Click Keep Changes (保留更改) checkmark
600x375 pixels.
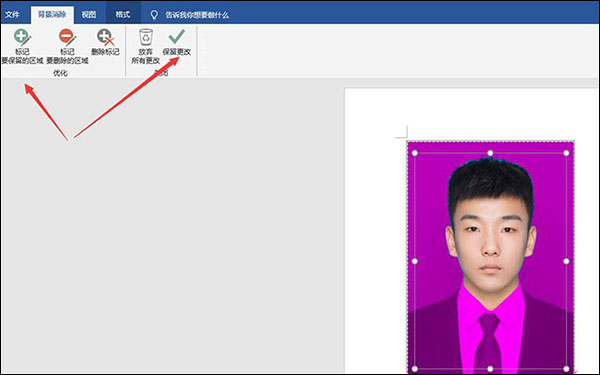pos(176,42)
